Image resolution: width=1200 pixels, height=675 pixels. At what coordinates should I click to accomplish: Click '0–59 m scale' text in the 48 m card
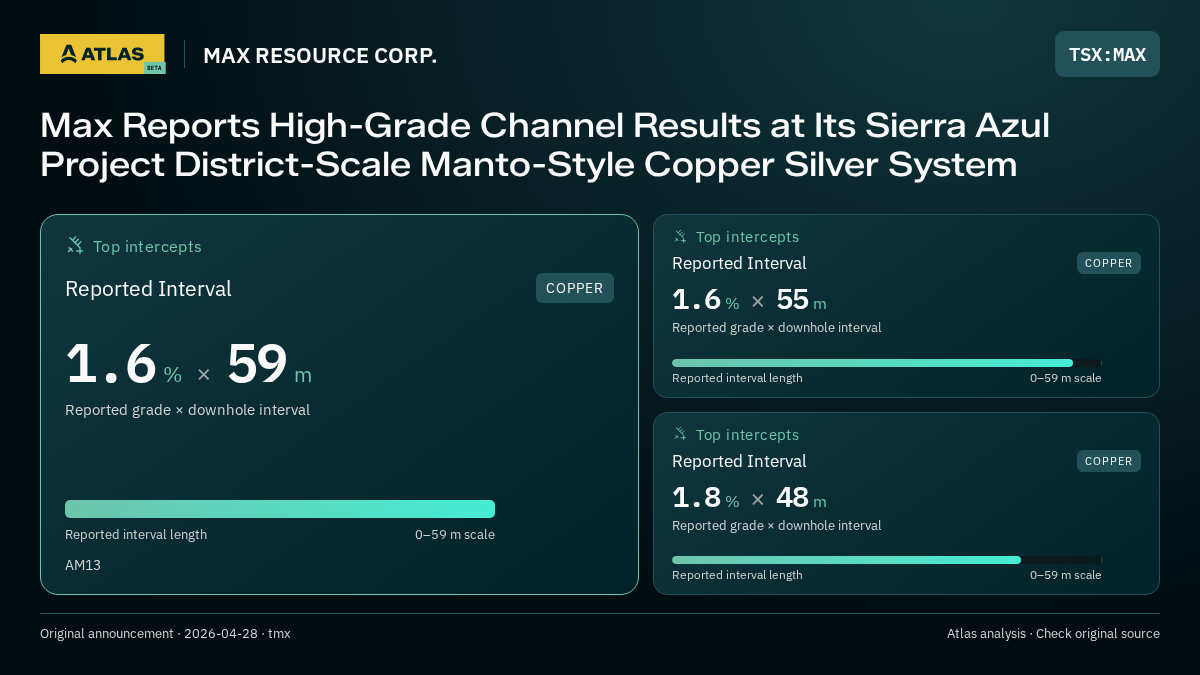1066,575
